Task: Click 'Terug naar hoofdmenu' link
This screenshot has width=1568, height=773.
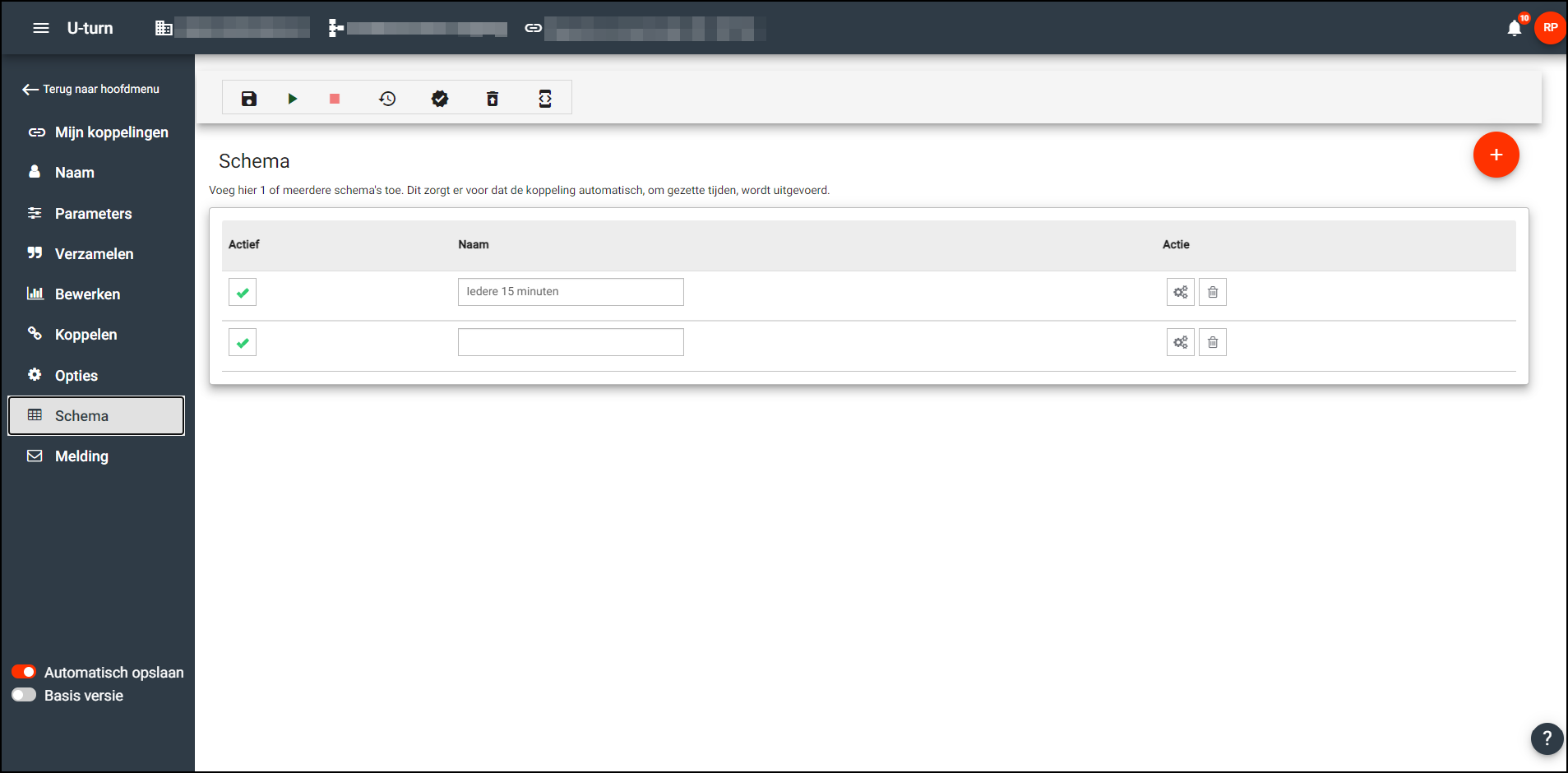Action: point(91,89)
